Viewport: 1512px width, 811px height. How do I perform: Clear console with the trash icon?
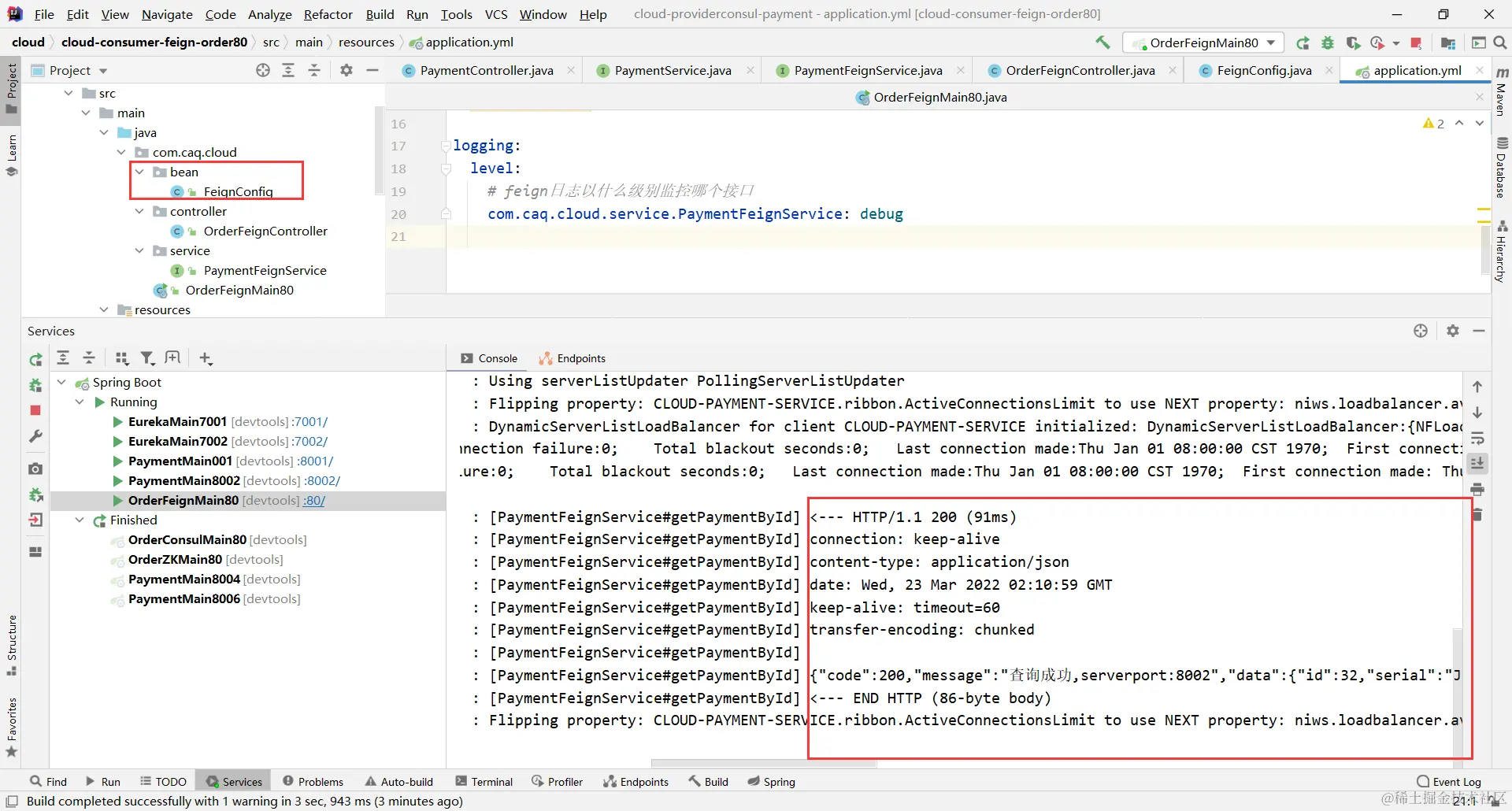coord(1477,514)
